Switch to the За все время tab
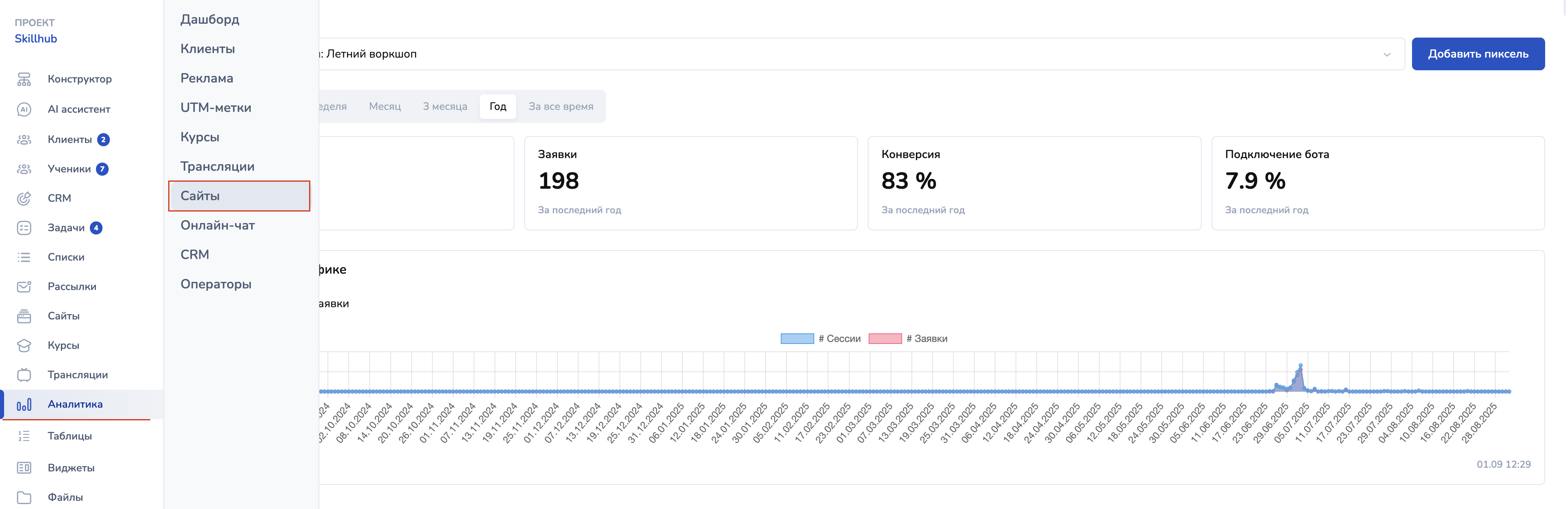This screenshot has height=509, width=1568. [x=560, y=107]
